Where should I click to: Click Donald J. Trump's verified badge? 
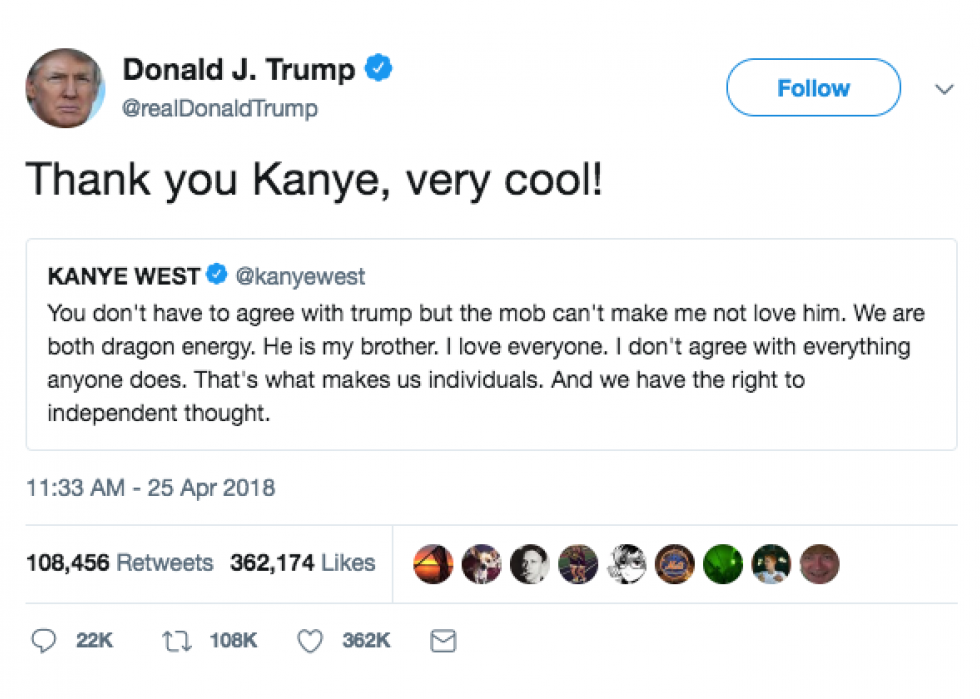378,68
